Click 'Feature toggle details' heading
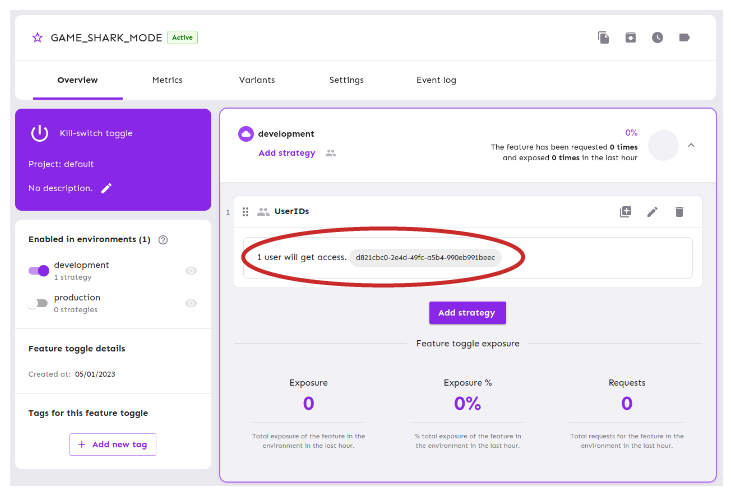The width and height of the screenshot is (733, 496). pyautogui.click(x=77, y=349)
